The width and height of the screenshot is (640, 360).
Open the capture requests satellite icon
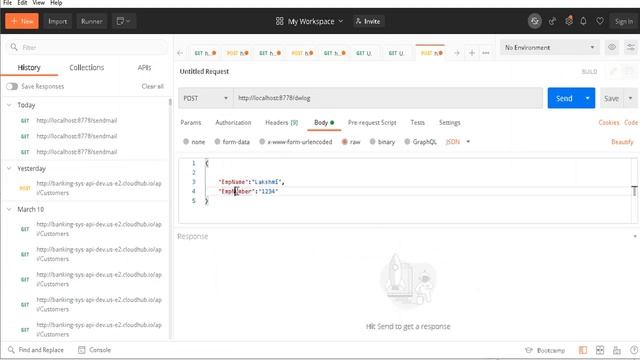pos(552,21)
